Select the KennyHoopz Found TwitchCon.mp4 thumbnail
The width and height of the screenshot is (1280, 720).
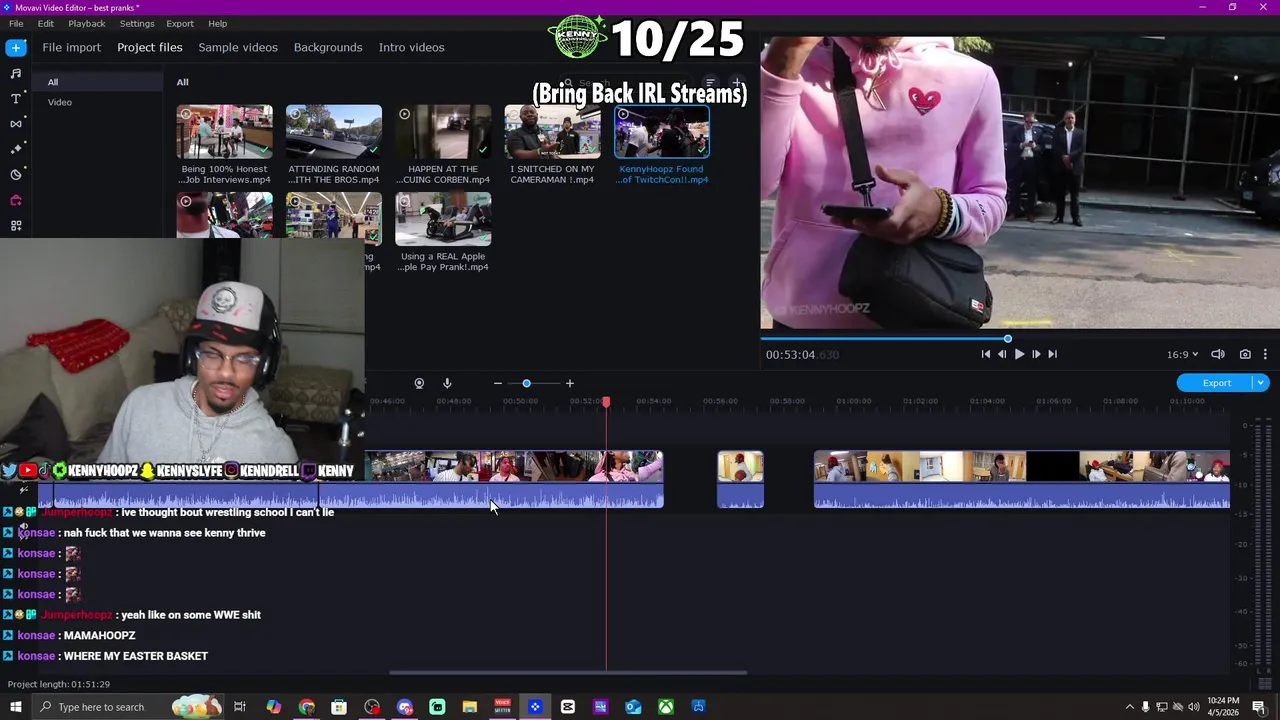pyautogui.click(x=662, y=131)
